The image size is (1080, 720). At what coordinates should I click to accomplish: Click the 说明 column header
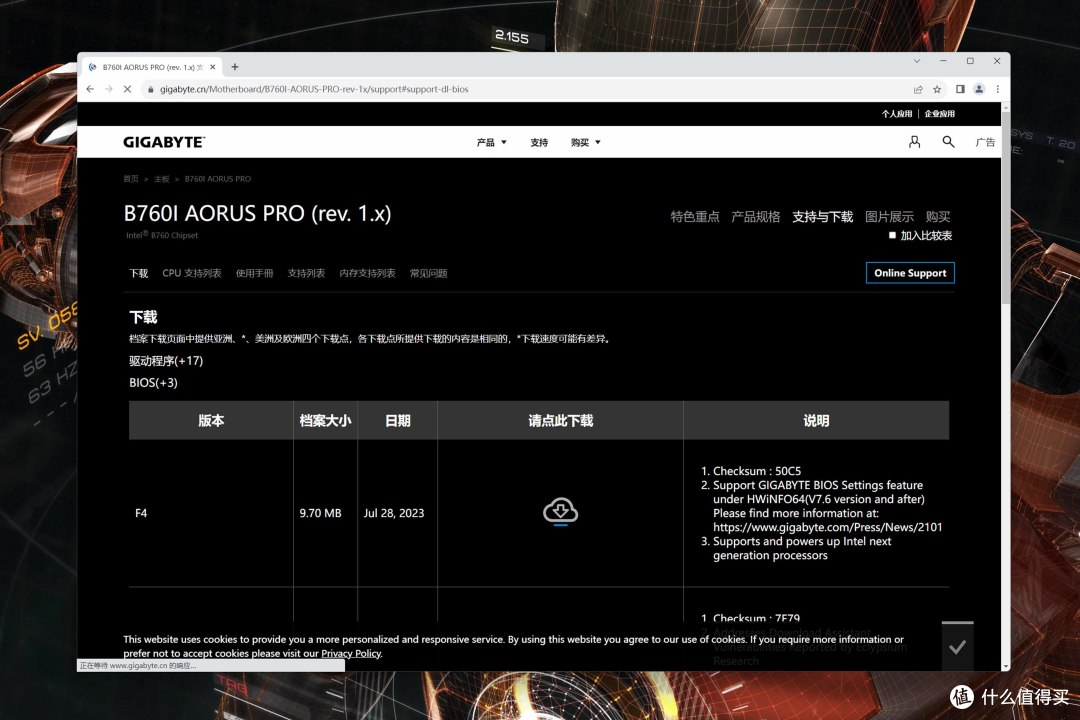[x=816, y=420]
